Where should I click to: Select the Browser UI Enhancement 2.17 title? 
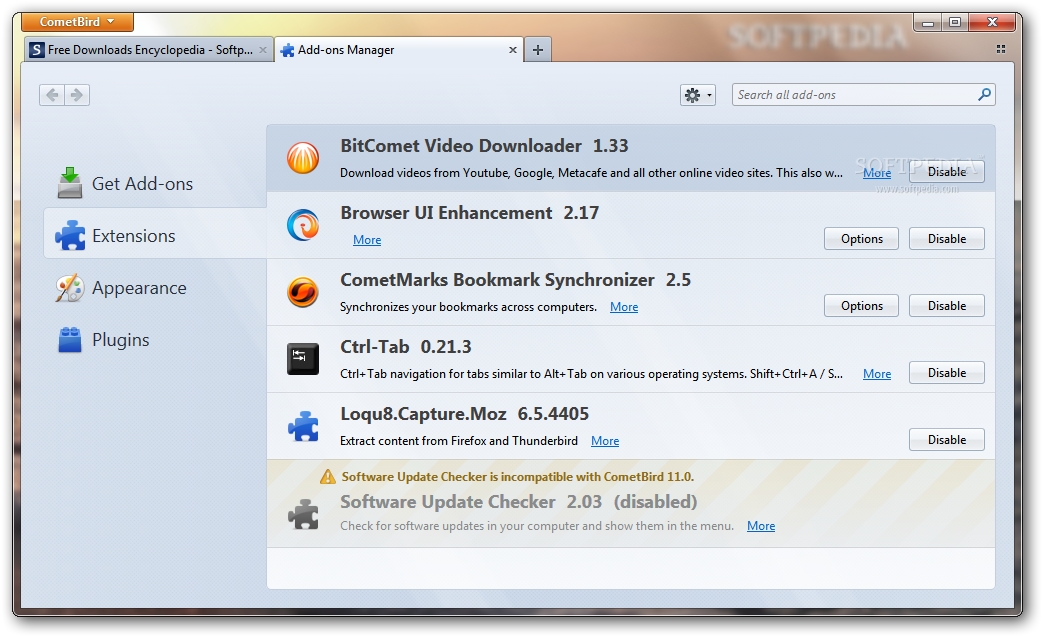(470, 213)
